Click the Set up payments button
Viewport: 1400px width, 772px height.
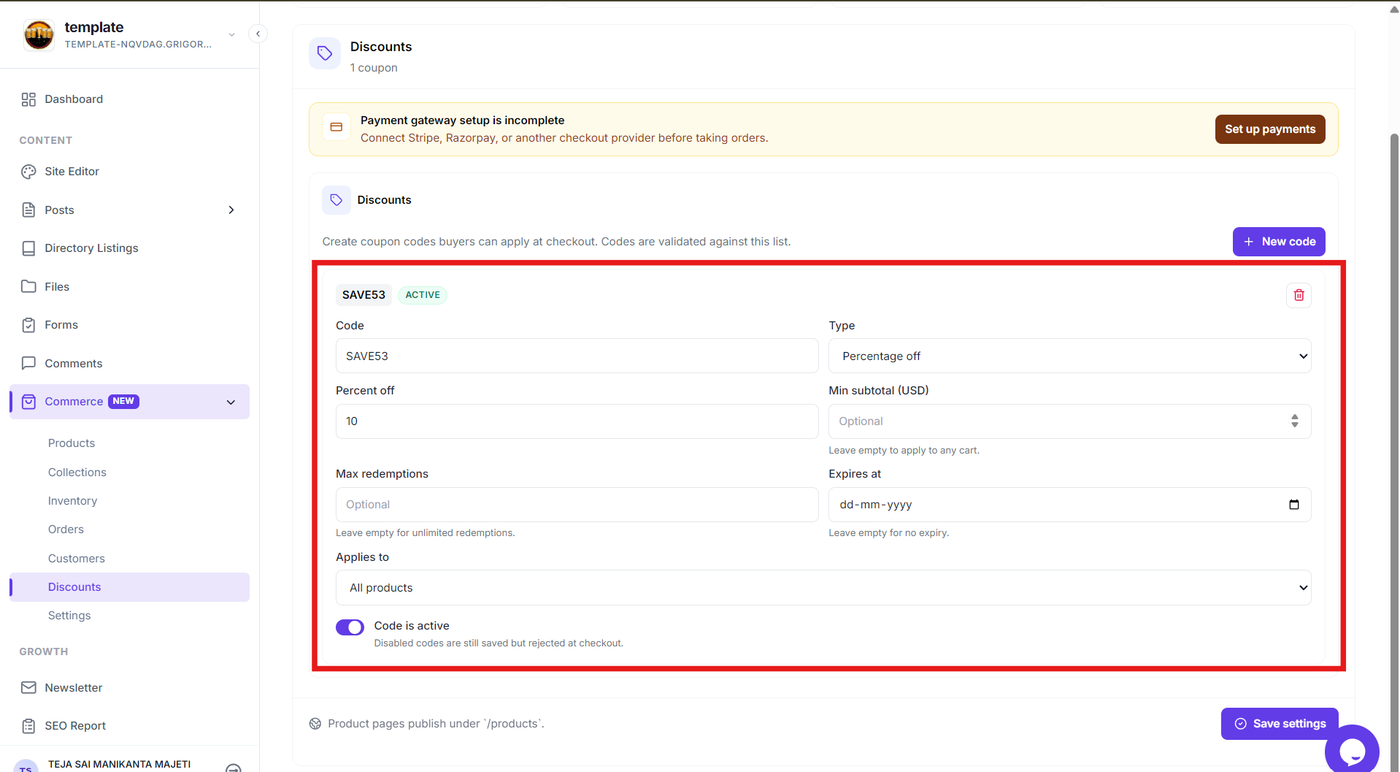[1270, 129]
